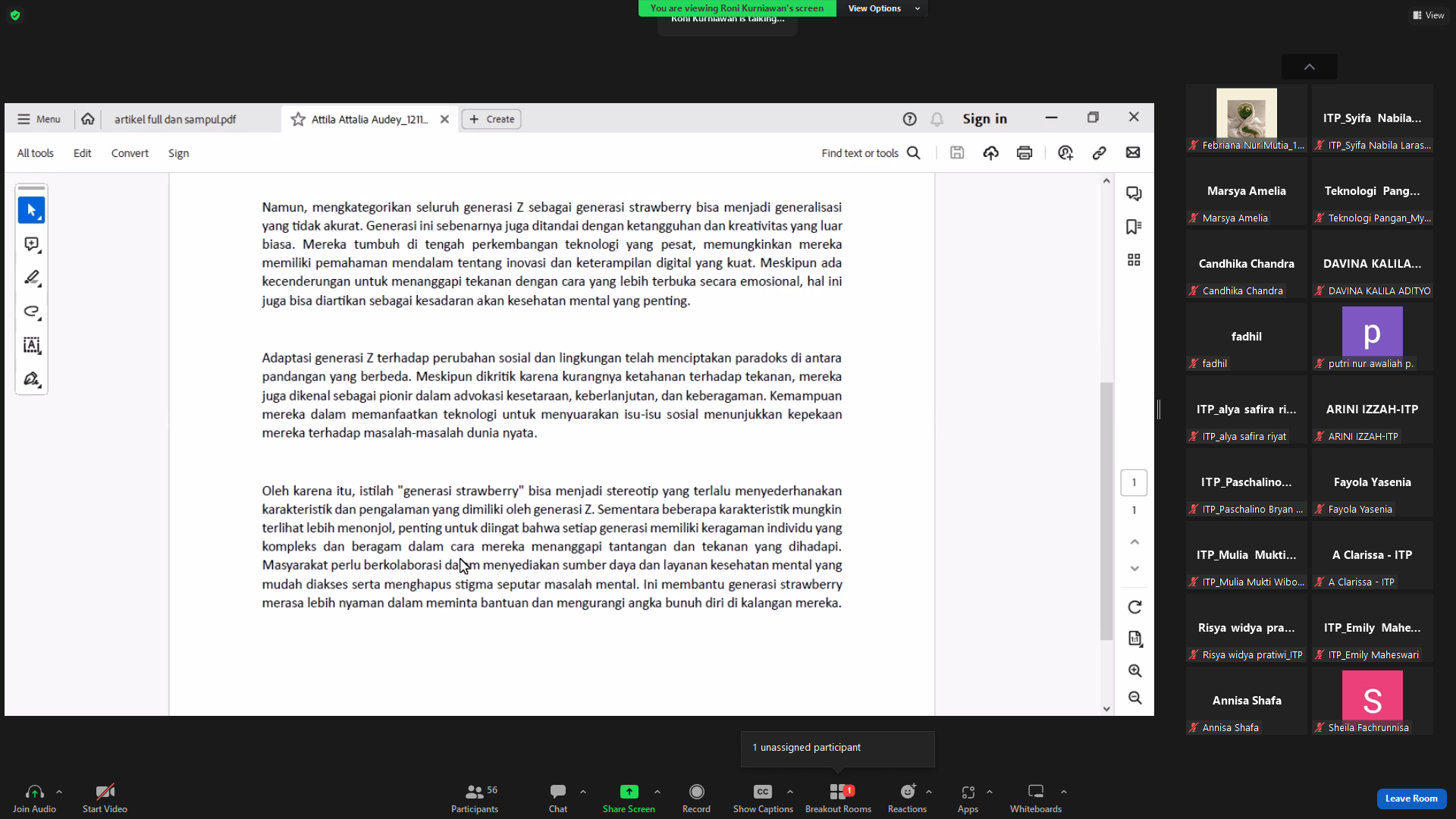
Task: Zoom in on the PDF document
Action: pyautogui.click(x=1134, y=670)
